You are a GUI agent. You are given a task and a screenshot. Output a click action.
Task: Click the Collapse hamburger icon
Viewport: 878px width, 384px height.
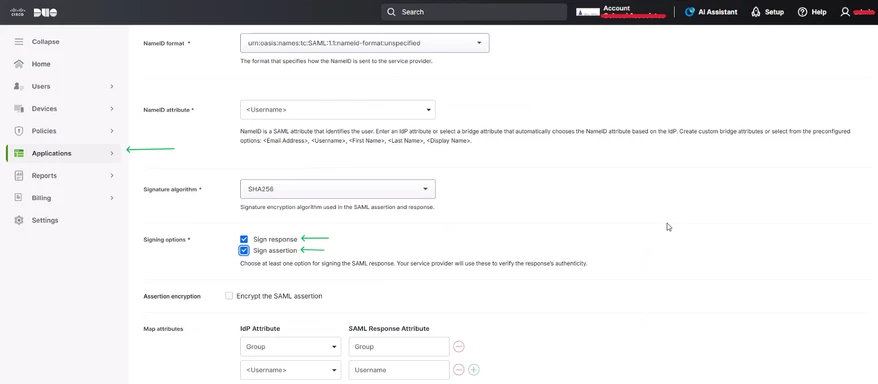tap(19, 42)
